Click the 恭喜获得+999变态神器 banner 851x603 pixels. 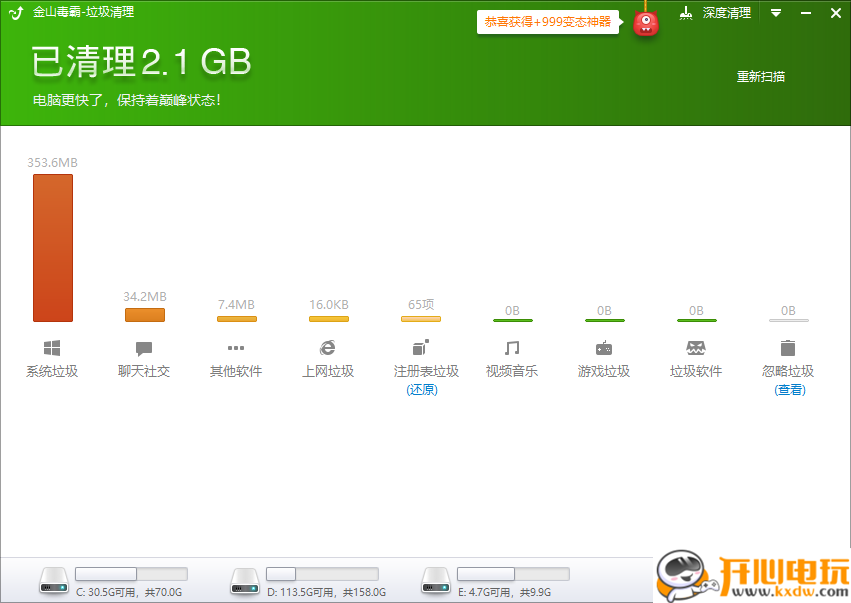tap(548, 22)
